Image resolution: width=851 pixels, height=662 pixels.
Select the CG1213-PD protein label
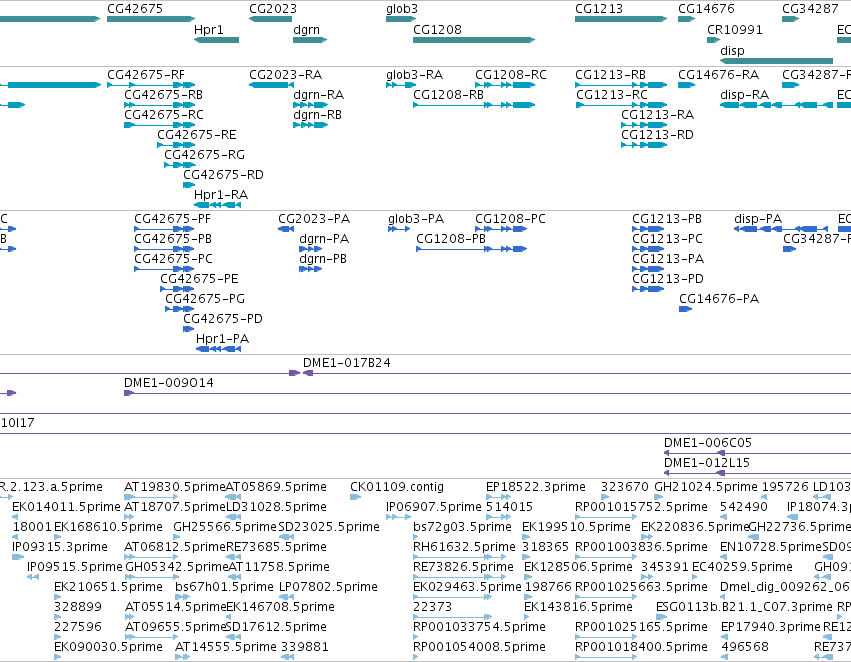pyautogui.click(x=668, y=279)
